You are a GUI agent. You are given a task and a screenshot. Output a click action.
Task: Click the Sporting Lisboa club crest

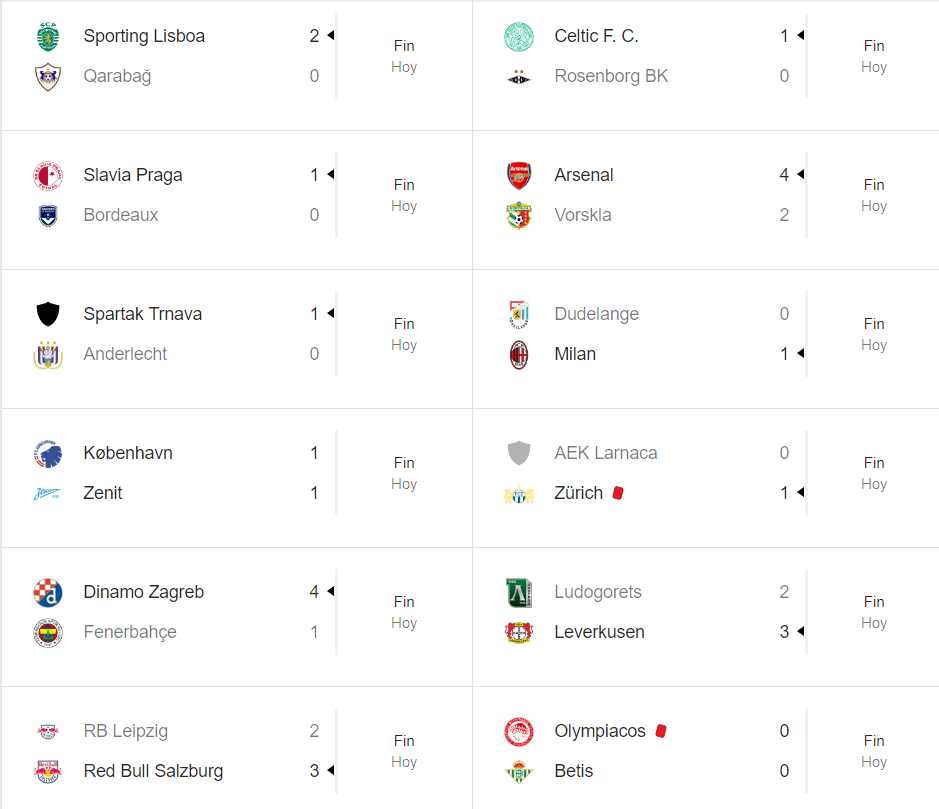point(47,37)
